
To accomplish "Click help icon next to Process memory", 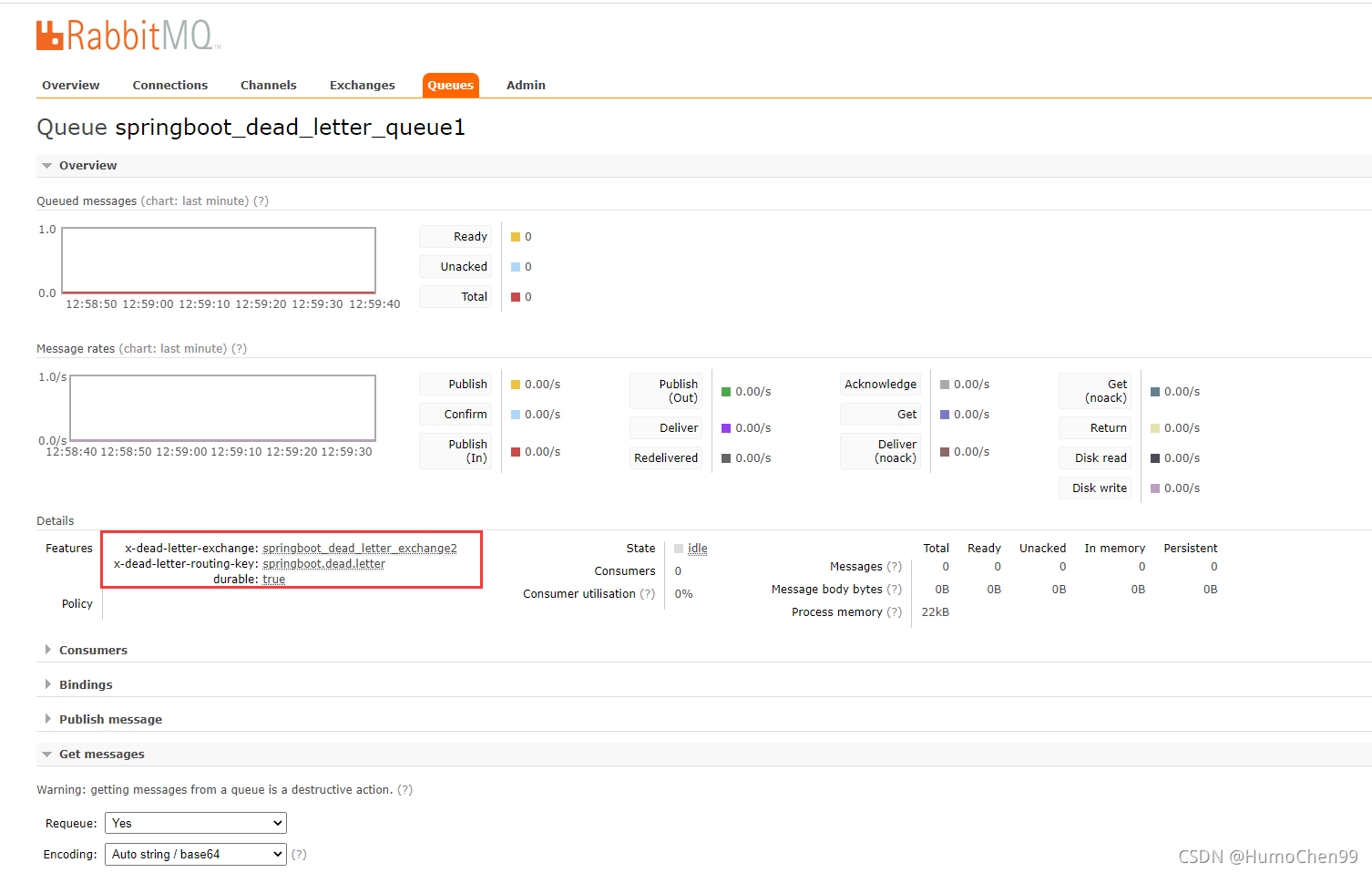I will [x=895, y=611].
